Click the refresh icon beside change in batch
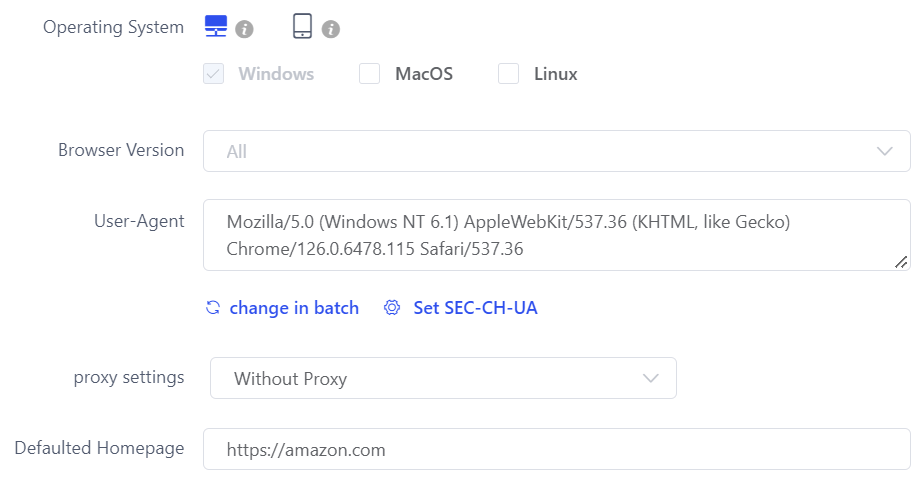The height and width of the screenshot is (495, 924). [x=213, y=308]
